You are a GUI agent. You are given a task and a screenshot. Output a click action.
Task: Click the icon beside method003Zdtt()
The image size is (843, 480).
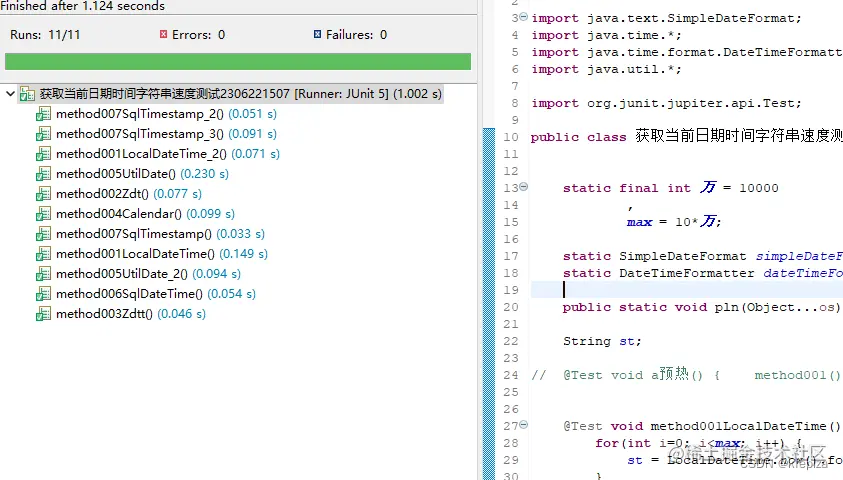click(x=44, y=314)
